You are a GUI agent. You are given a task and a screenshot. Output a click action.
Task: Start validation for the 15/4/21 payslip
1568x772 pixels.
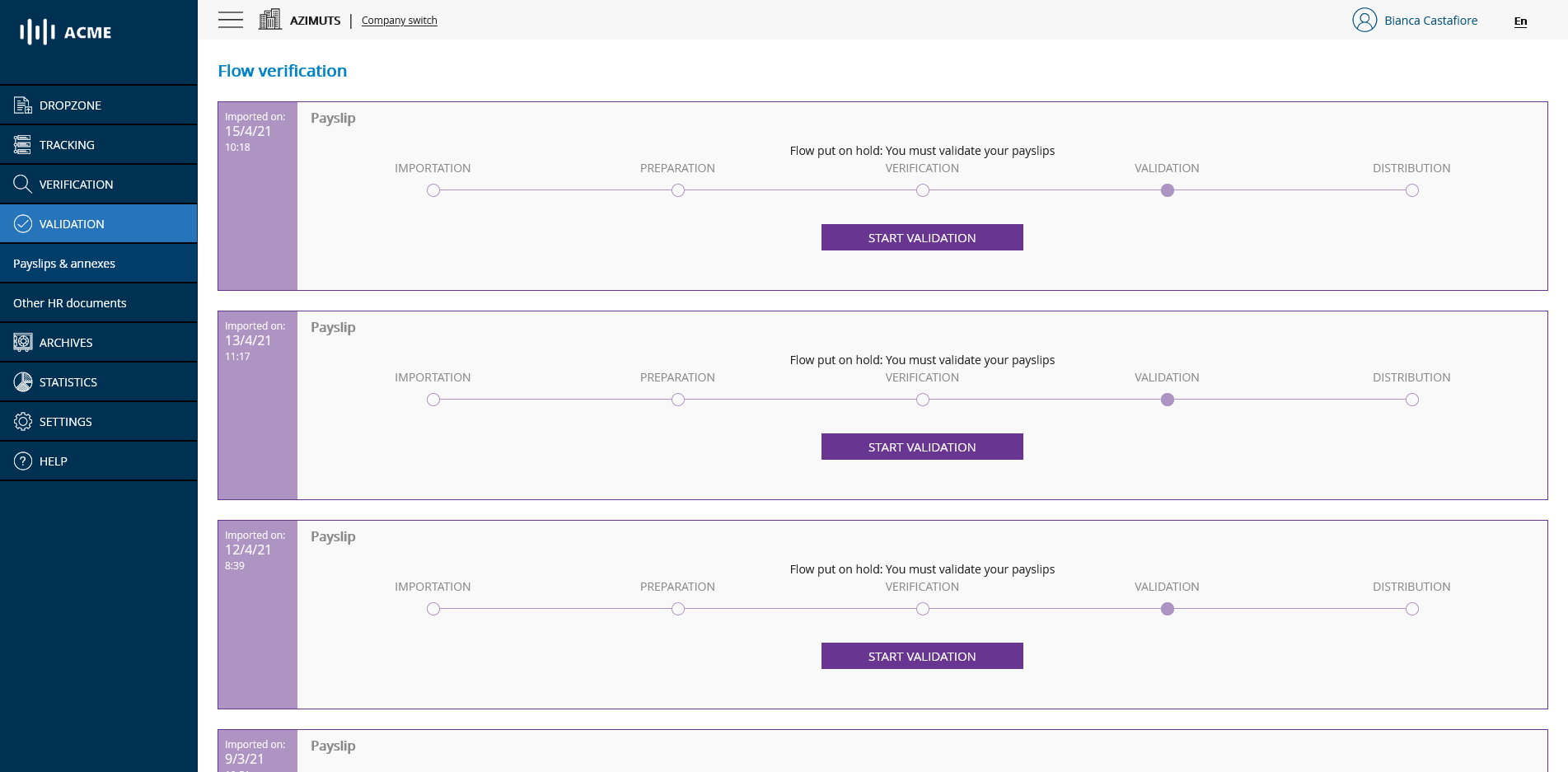[x=921, y=237]
